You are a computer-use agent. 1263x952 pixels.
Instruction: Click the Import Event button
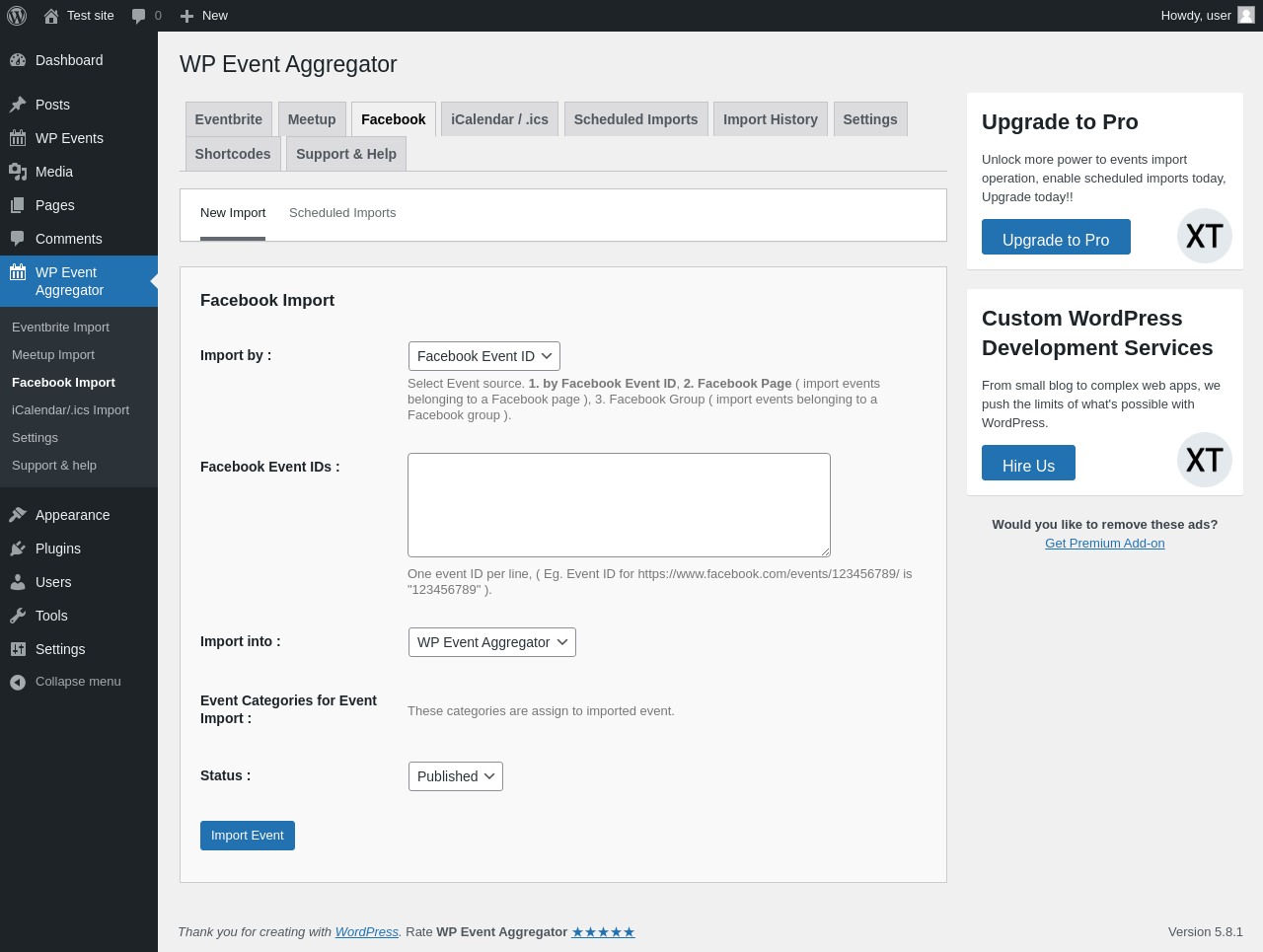[247, 836]
